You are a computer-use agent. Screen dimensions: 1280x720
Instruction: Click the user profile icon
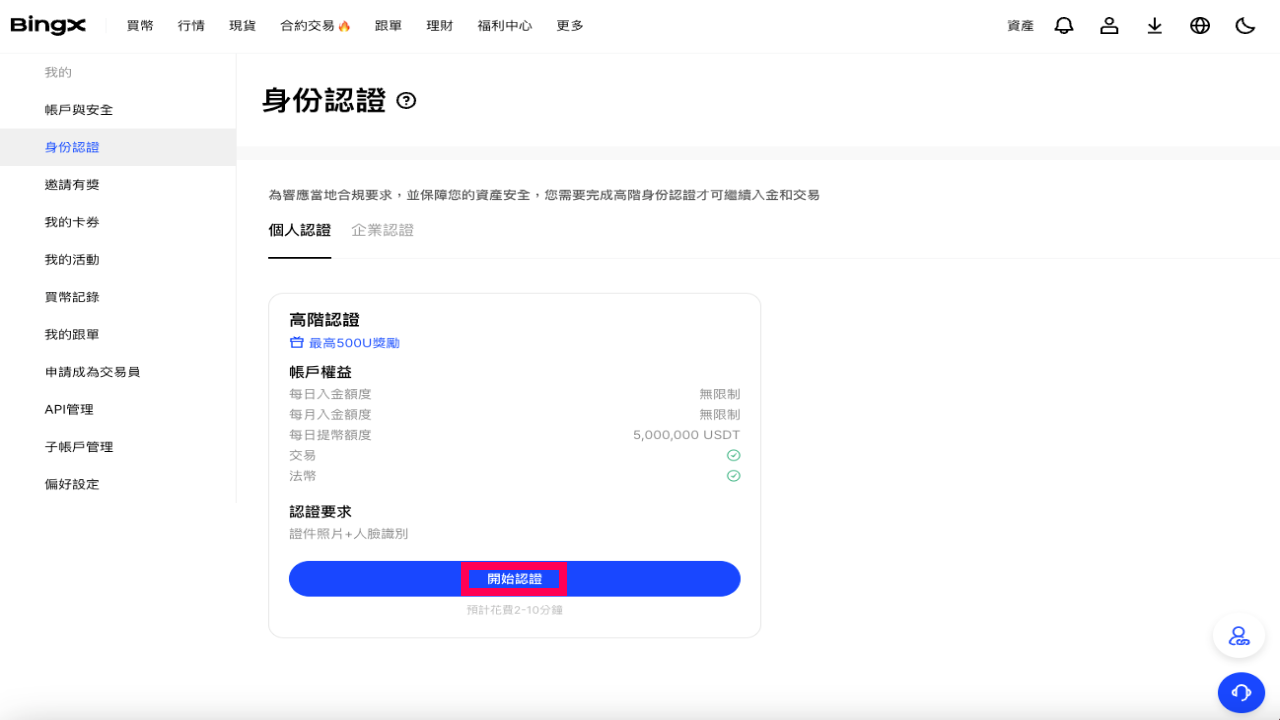click(x=1109, y=25)
